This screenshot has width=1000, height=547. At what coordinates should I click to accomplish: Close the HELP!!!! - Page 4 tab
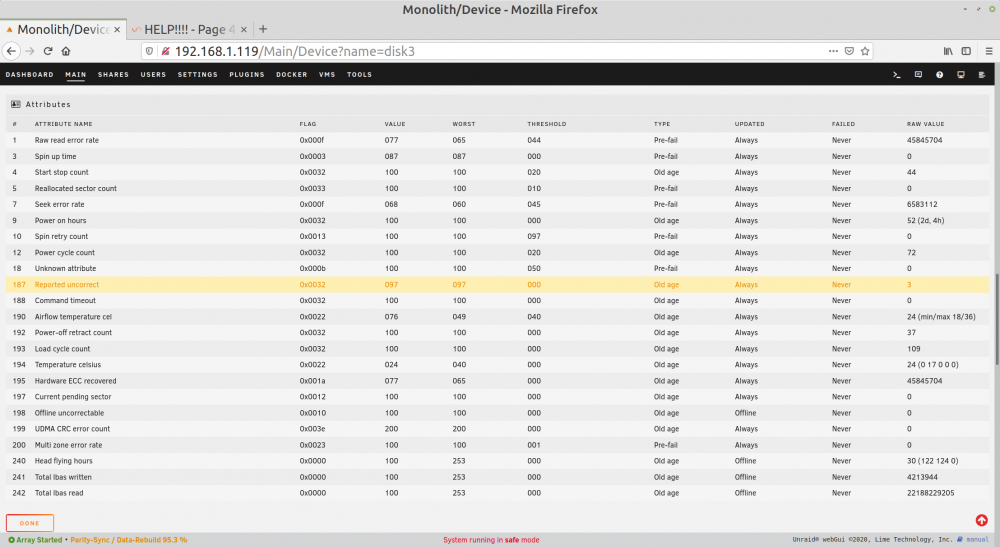coord(244,29)
